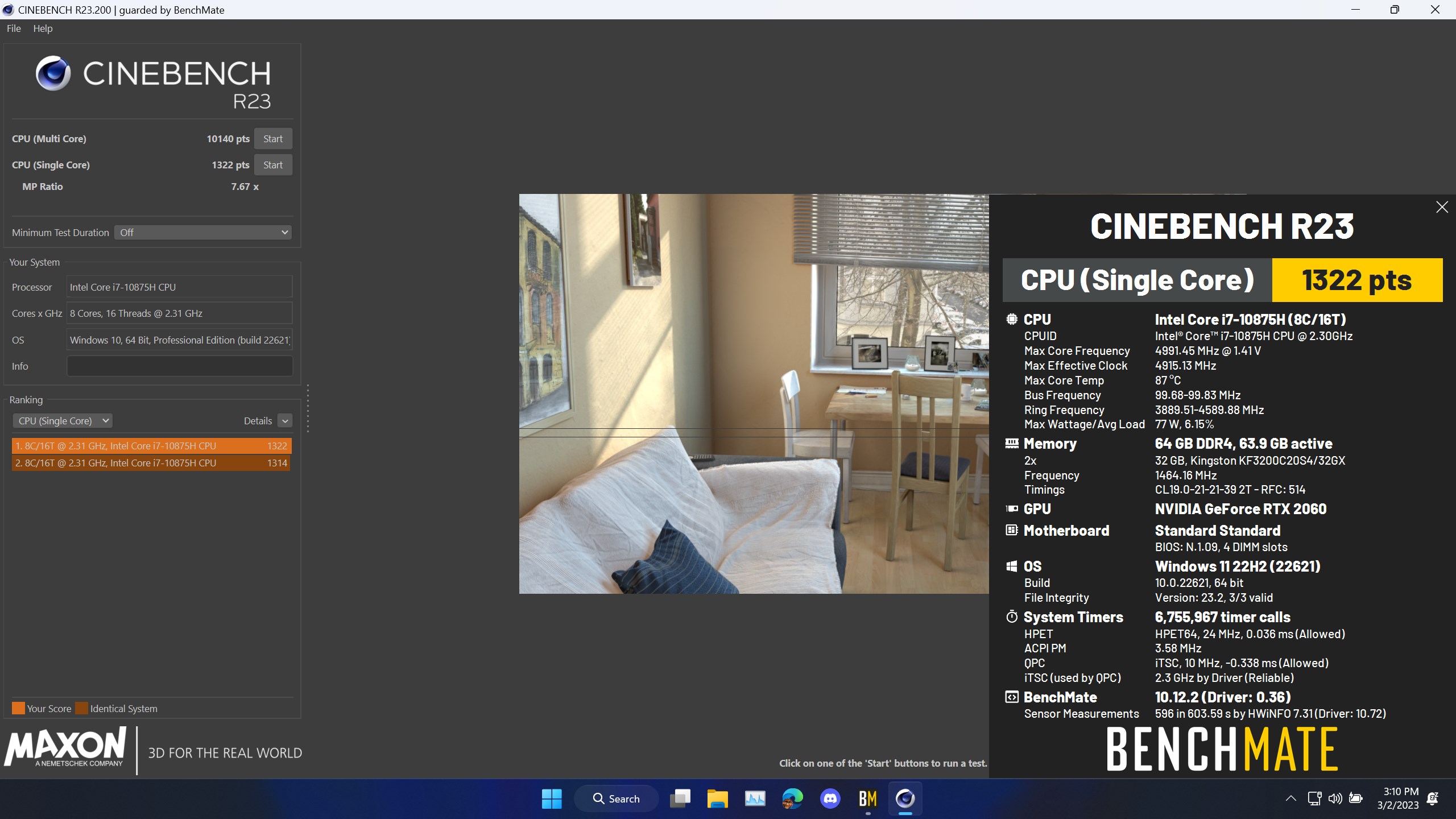Select ranking row with score 1322
Viewport: 1456px width, 819px height.
pos(151,446)
